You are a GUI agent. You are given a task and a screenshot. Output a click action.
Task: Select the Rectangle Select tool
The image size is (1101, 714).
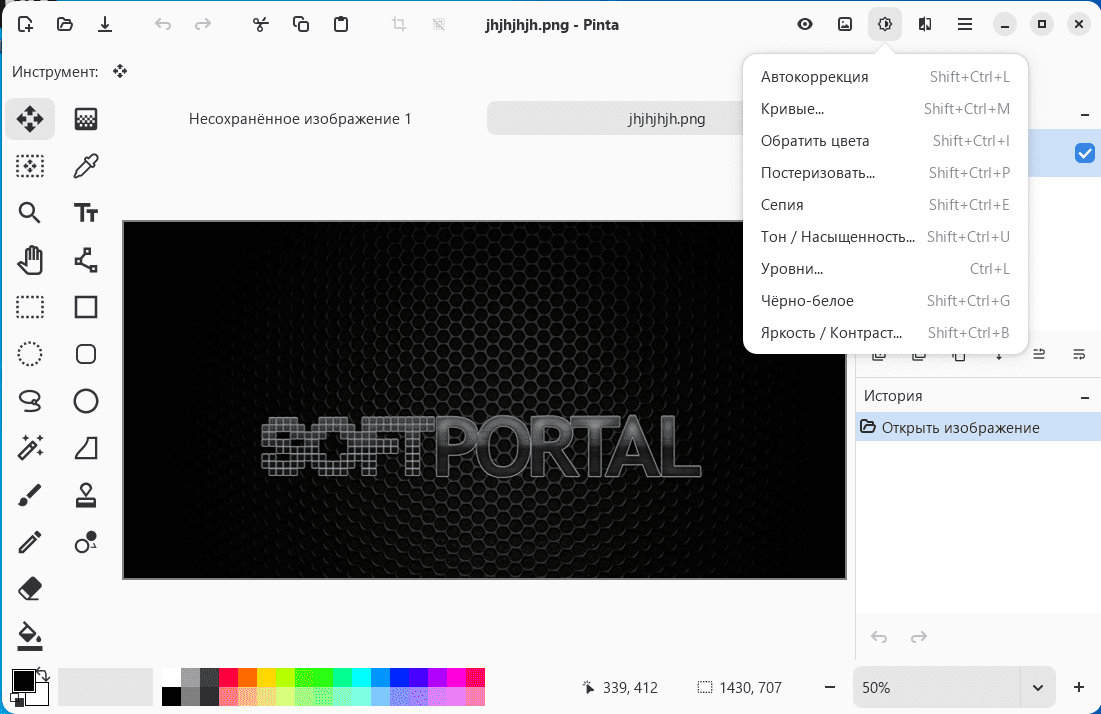(x=30, y=308)
